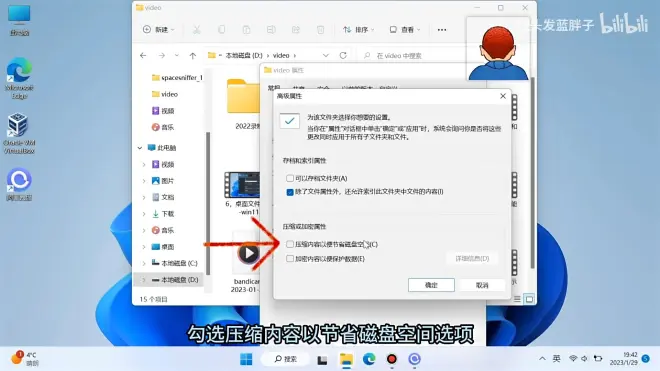Click the Wi-Fi network tray icon
The height and width of the screenshot is (371, 660).
[573, 359]
